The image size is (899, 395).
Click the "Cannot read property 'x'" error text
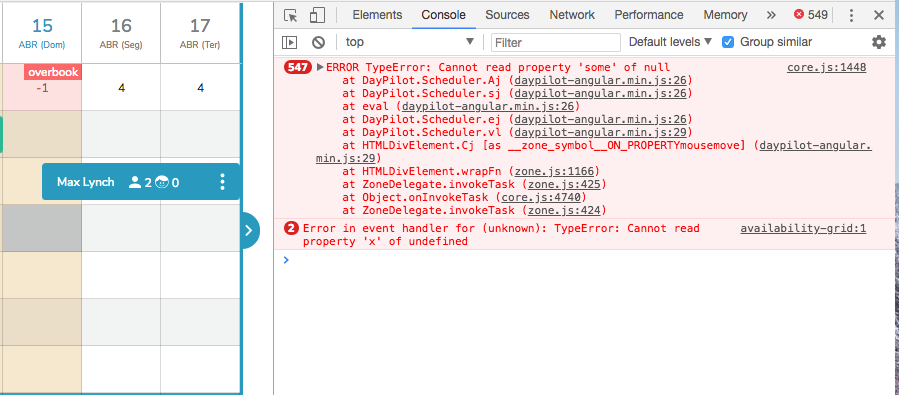click(x=501, y=235)
